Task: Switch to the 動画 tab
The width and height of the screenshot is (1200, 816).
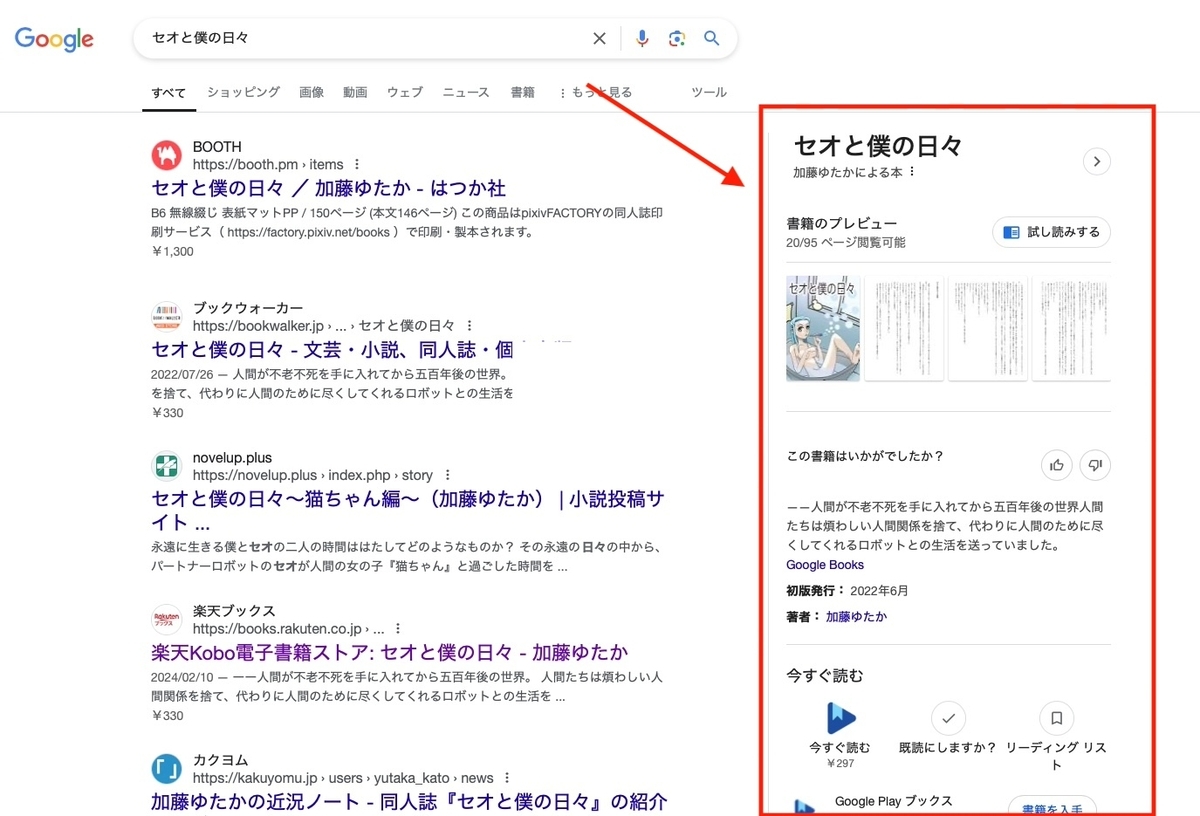Action: [x=355, y=92]
